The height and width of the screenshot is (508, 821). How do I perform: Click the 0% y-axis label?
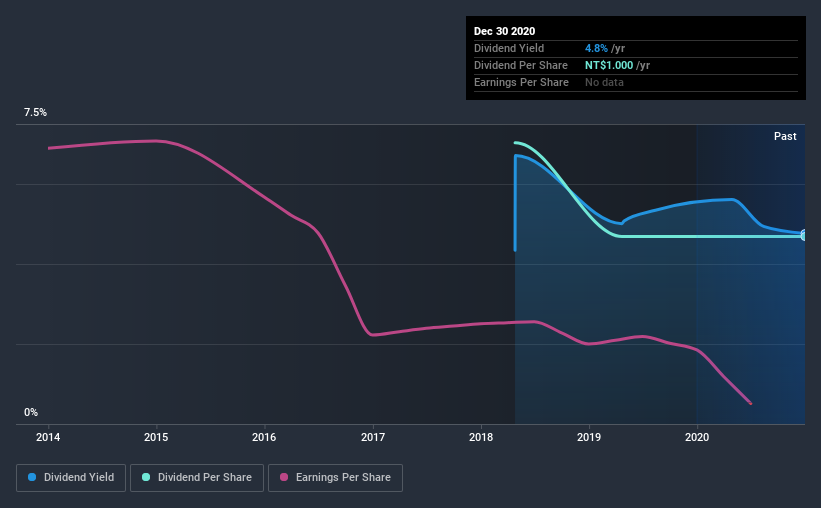tap(31, 413)
